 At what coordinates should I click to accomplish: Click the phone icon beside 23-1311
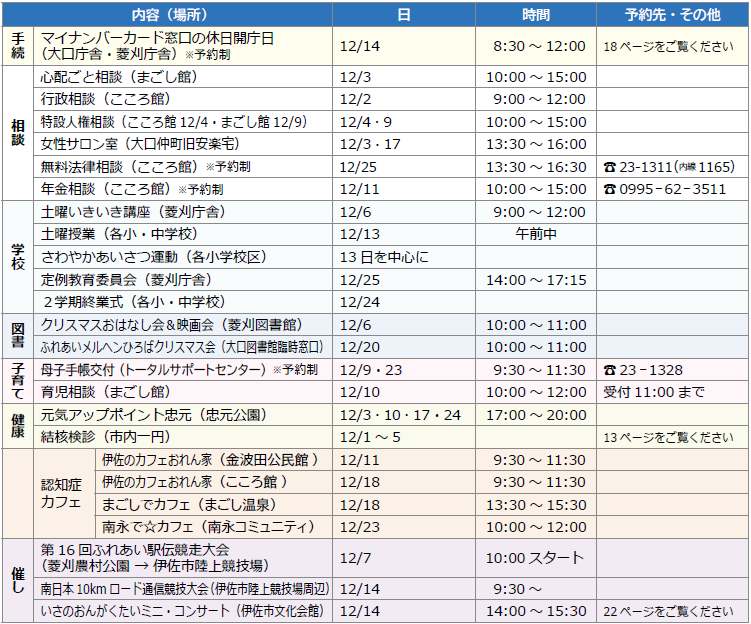(x=609, y=167)
